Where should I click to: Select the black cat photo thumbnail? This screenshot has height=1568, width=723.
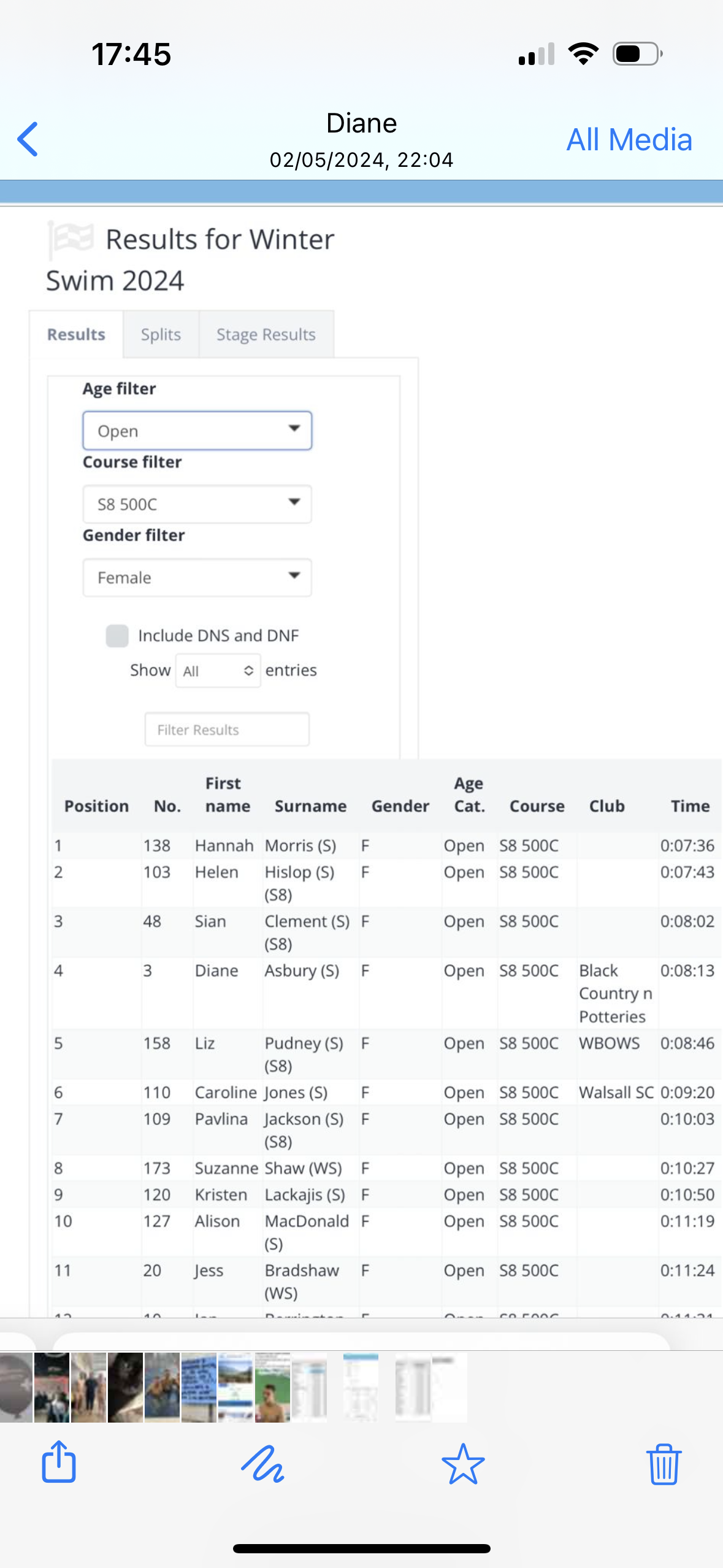[x=126, y=1387]
